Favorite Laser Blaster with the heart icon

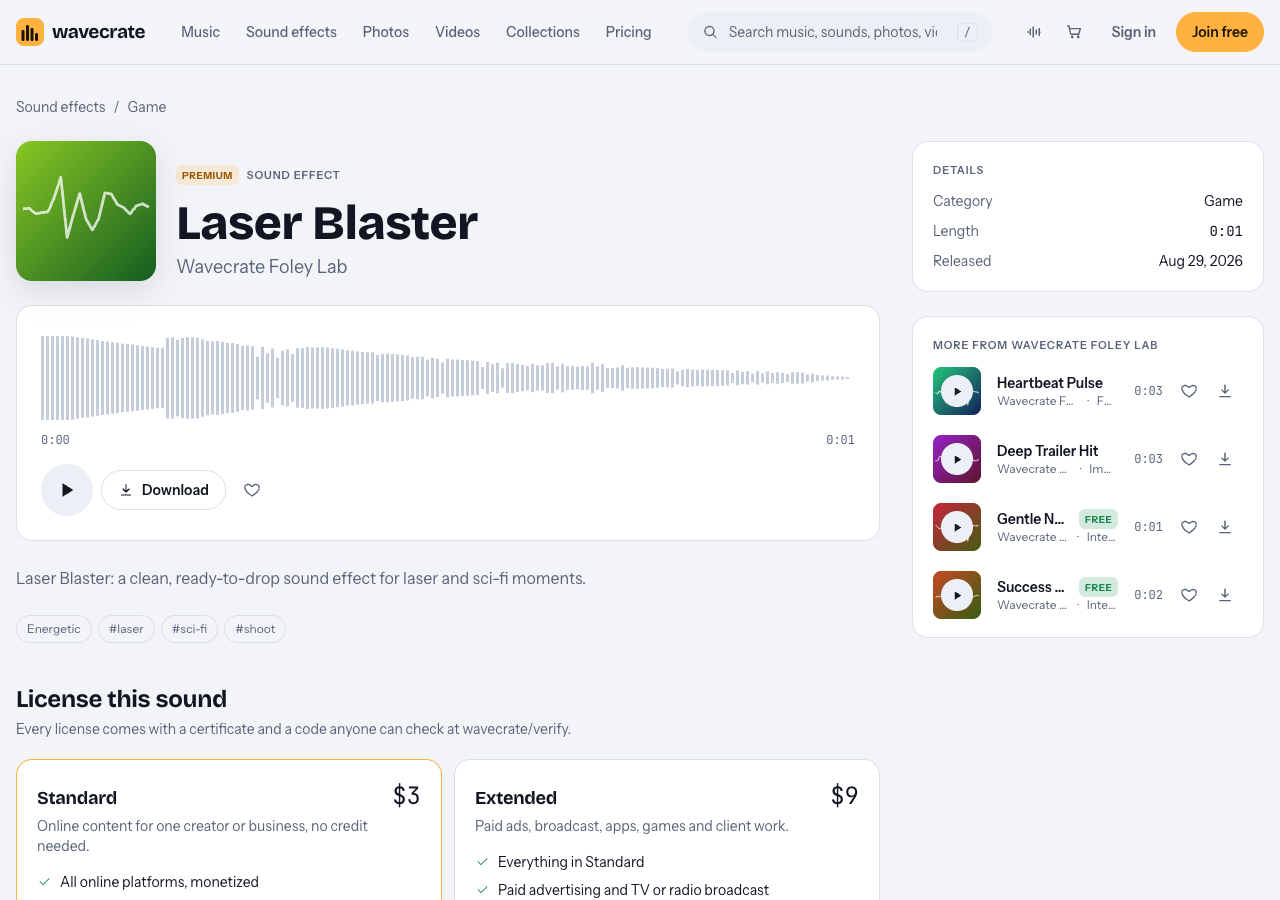(x=252, y=490)
